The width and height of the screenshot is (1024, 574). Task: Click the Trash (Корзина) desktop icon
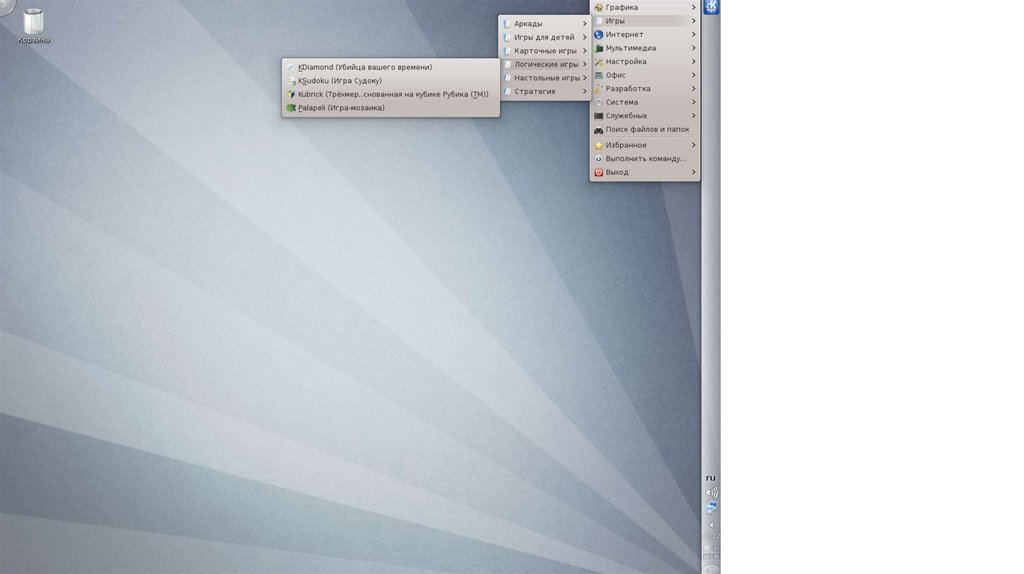[x=33, y=22]
